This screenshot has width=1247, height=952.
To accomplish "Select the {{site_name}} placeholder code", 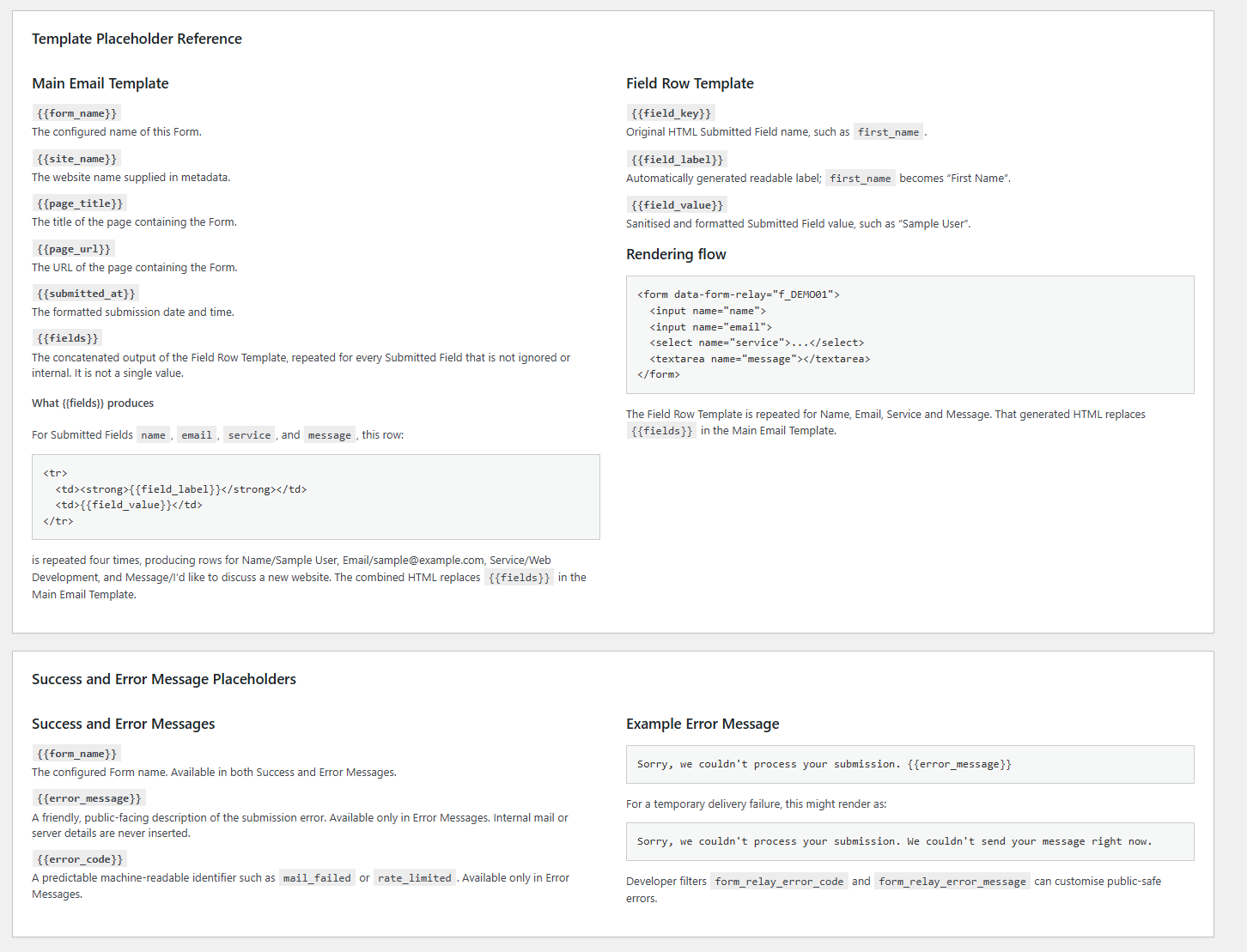I will [76, 159].
